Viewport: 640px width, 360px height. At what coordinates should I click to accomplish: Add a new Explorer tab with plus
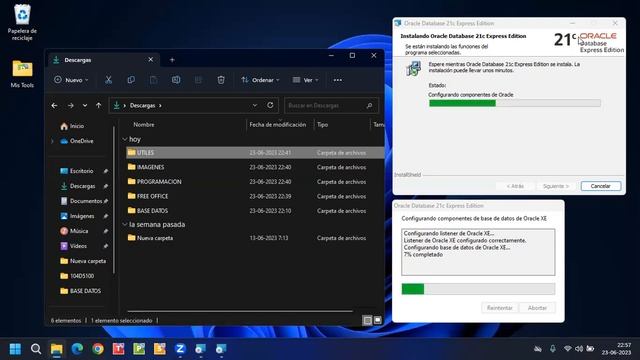(172, 60)
